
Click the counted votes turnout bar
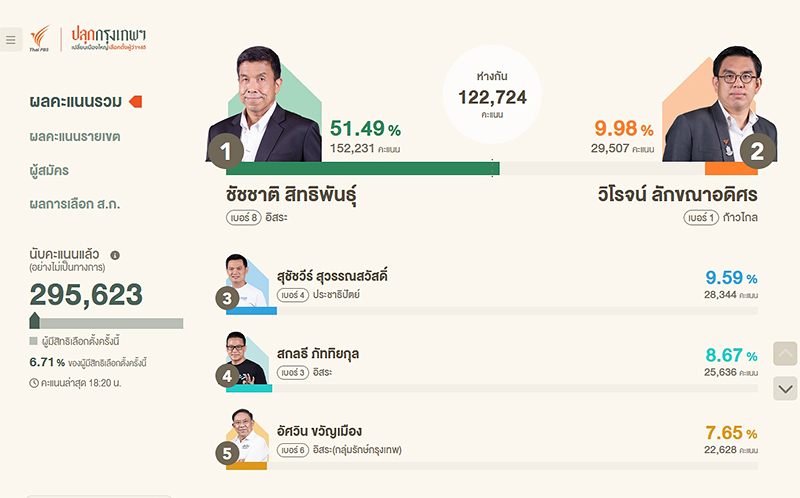[x=106, y=323]
